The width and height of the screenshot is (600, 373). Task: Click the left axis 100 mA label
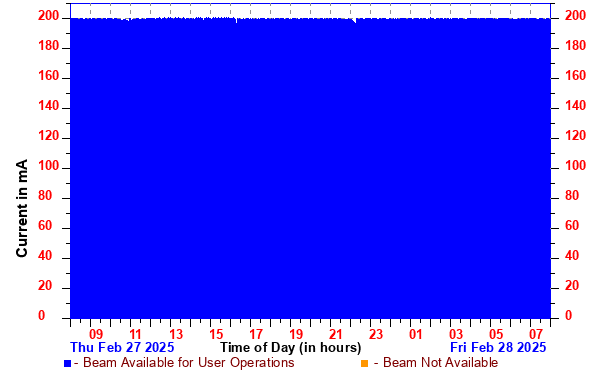pyautogui.click(x=49, y=166)
